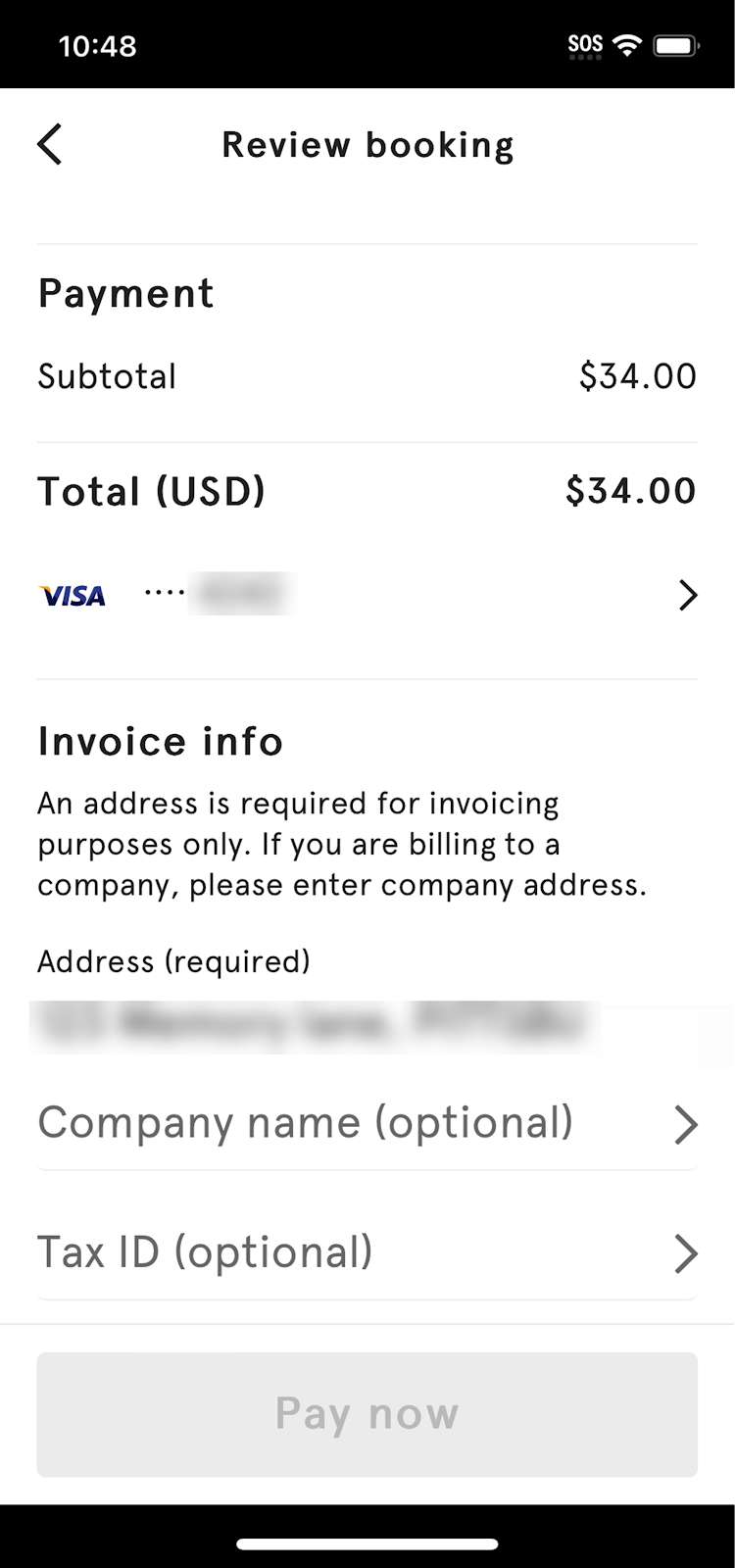Tap the 10:48 clock in status bar
This screenshot has width=735, height=1568.
click(x=98, y=45)
